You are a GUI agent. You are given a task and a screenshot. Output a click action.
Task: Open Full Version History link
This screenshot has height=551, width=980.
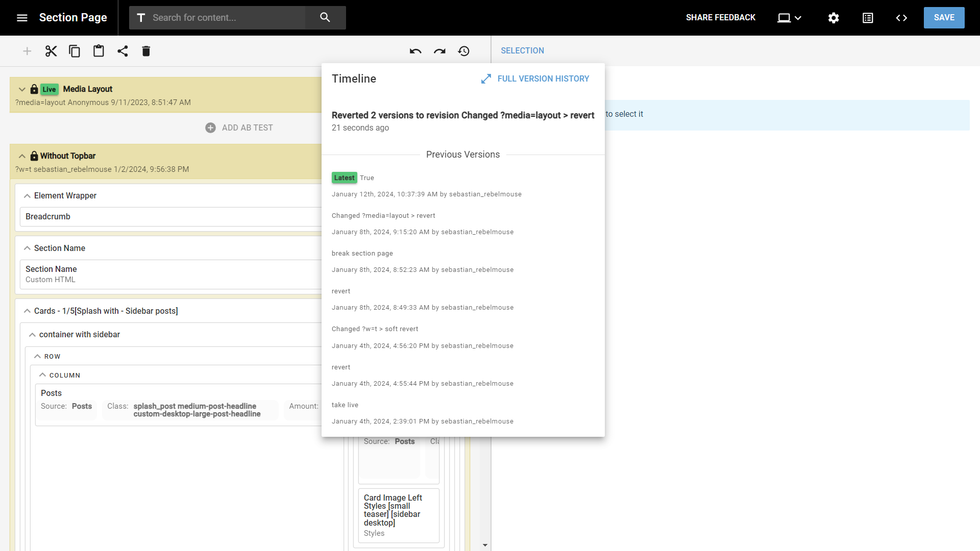(534, 79)
